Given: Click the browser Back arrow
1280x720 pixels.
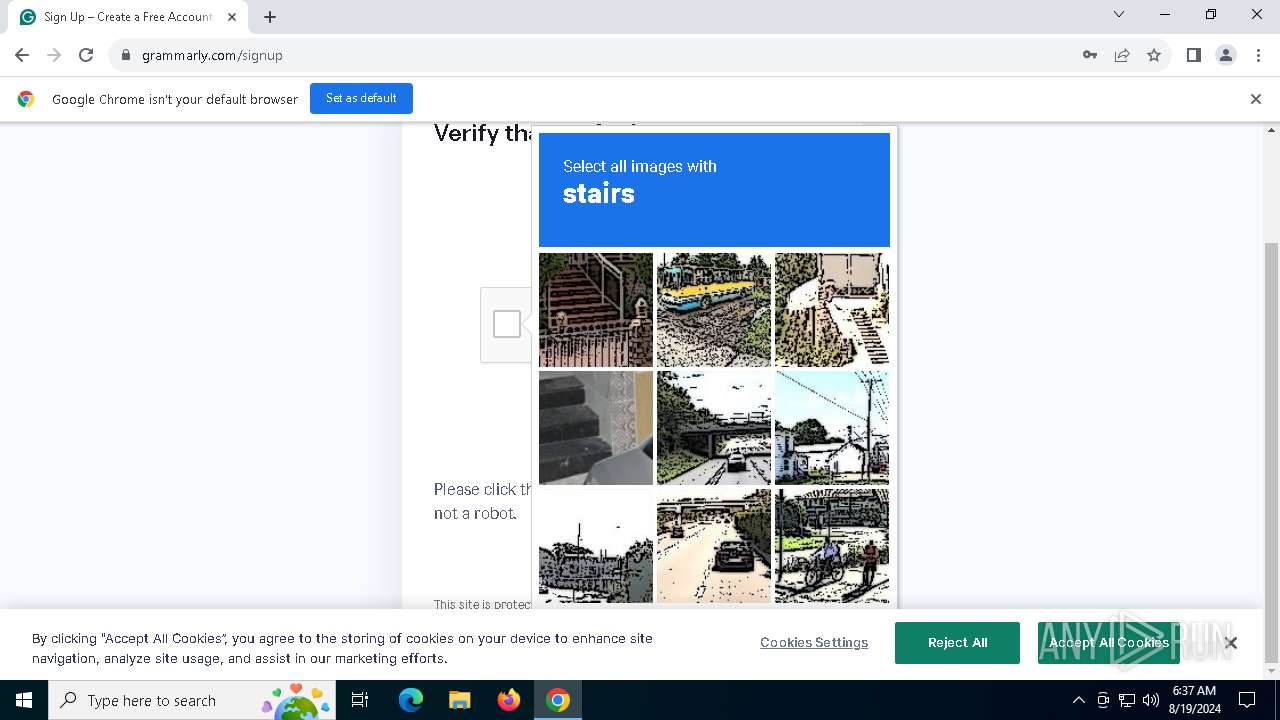Looking at the screenshot, I should coord(22,55).
